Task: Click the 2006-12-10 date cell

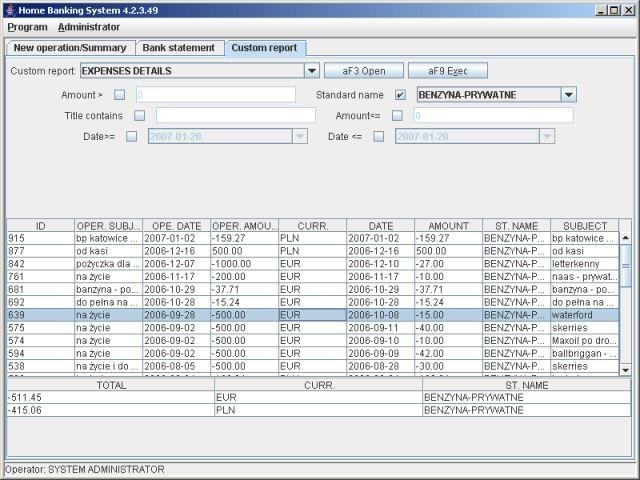Action: (x=380, y=264)
